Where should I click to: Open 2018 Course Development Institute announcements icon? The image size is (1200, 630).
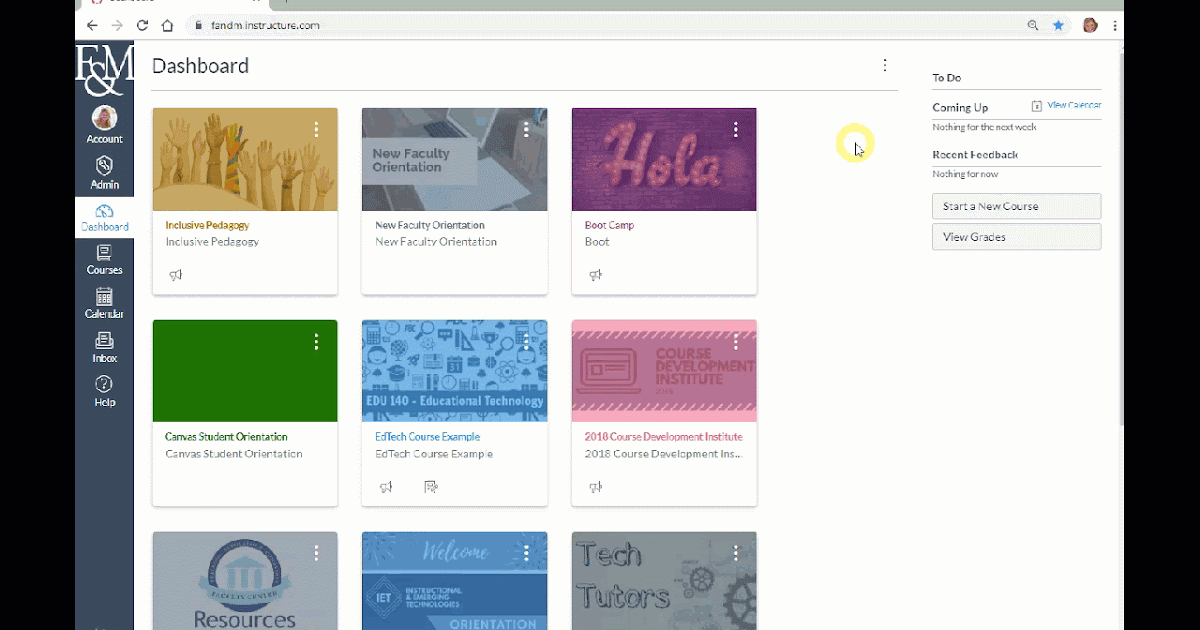[x=595, y=487]
